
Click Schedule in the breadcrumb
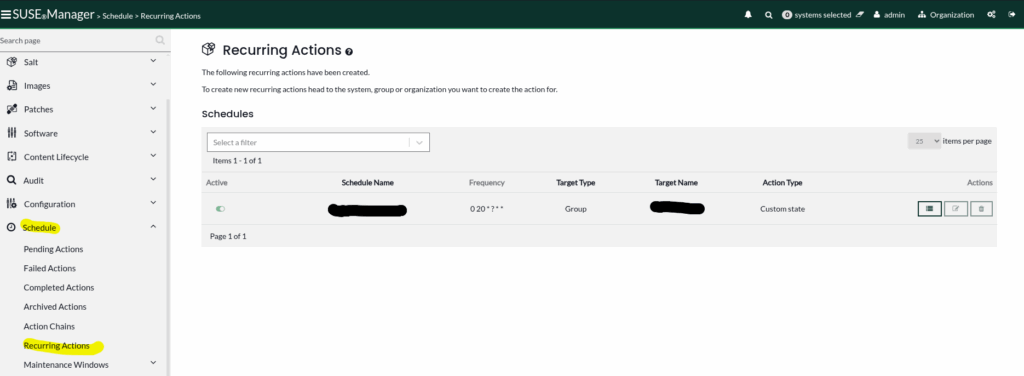tap(118, 16)
